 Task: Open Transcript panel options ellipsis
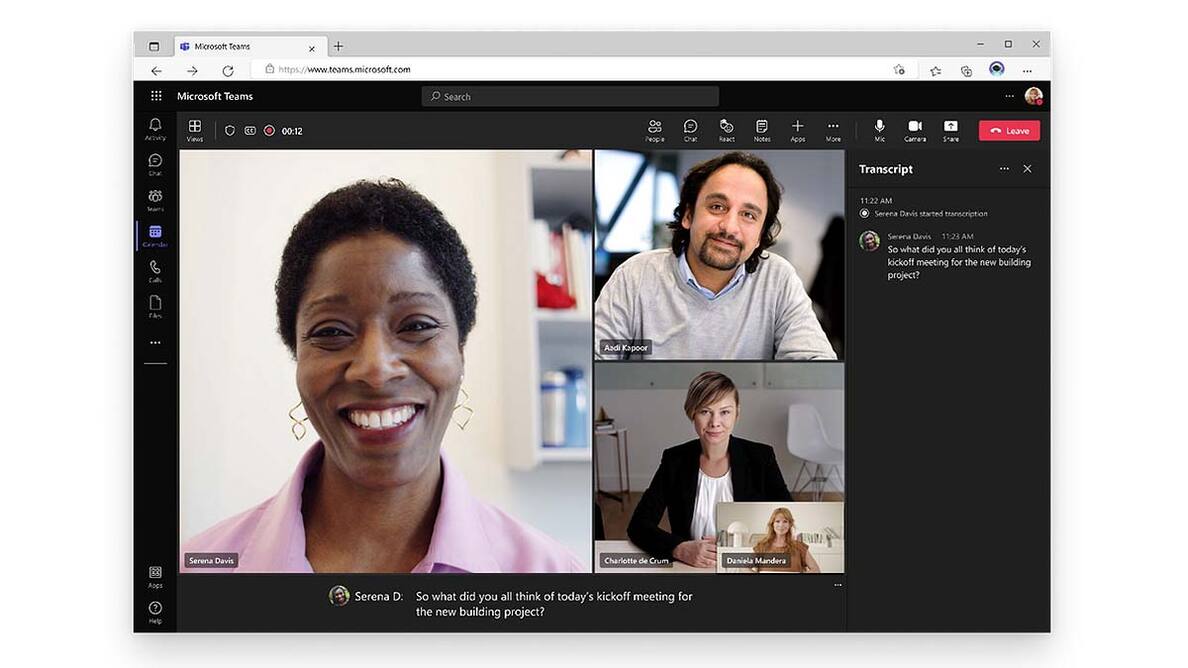tap(1004, 169)
